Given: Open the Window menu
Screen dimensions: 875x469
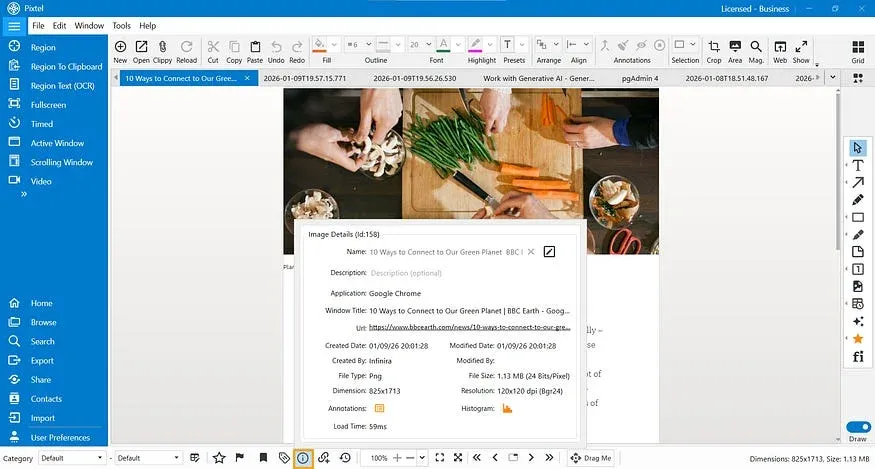Looking at the screenshot, I should (89, 26).
